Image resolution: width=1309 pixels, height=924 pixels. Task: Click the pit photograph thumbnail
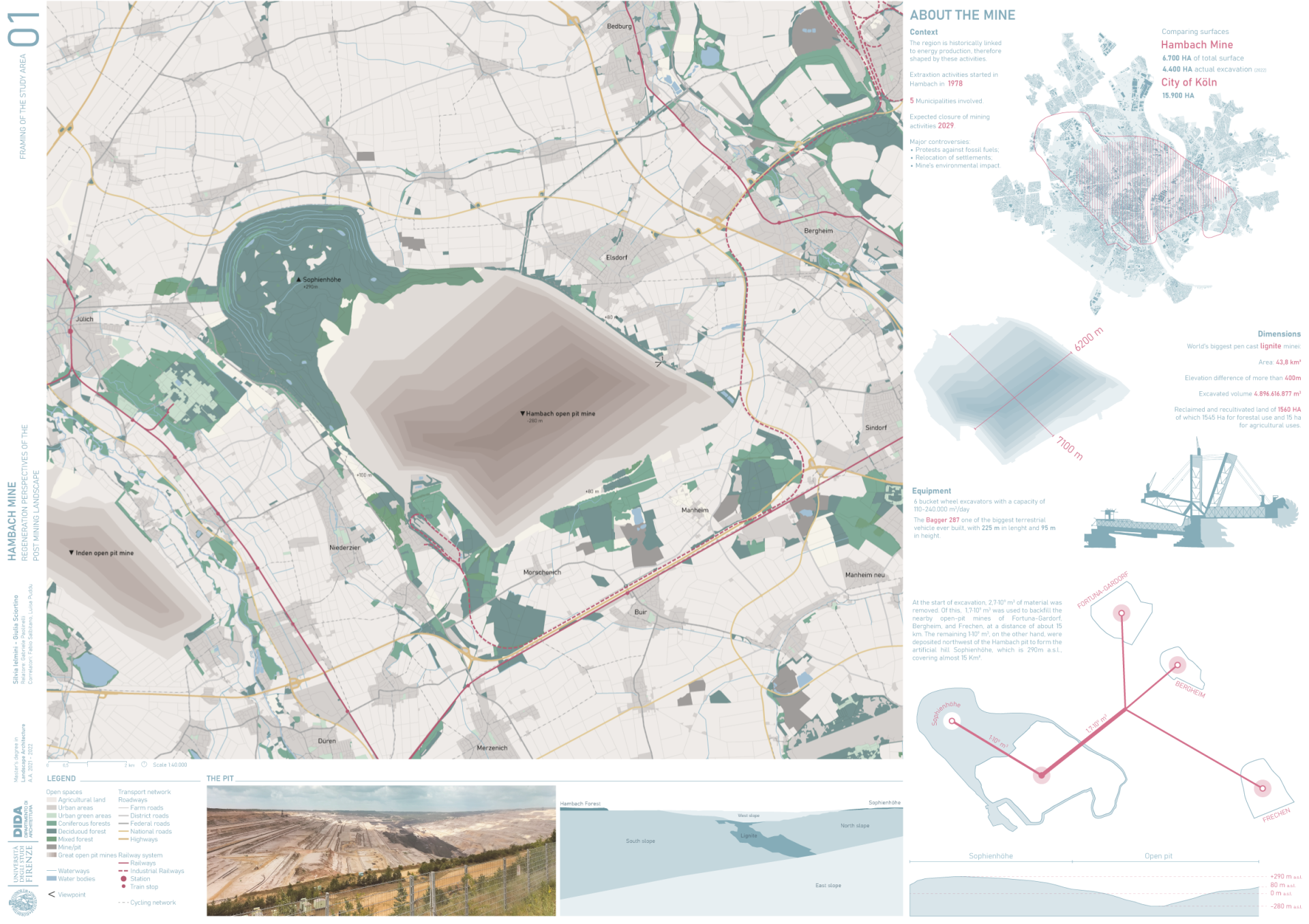(x=381, y=850)
